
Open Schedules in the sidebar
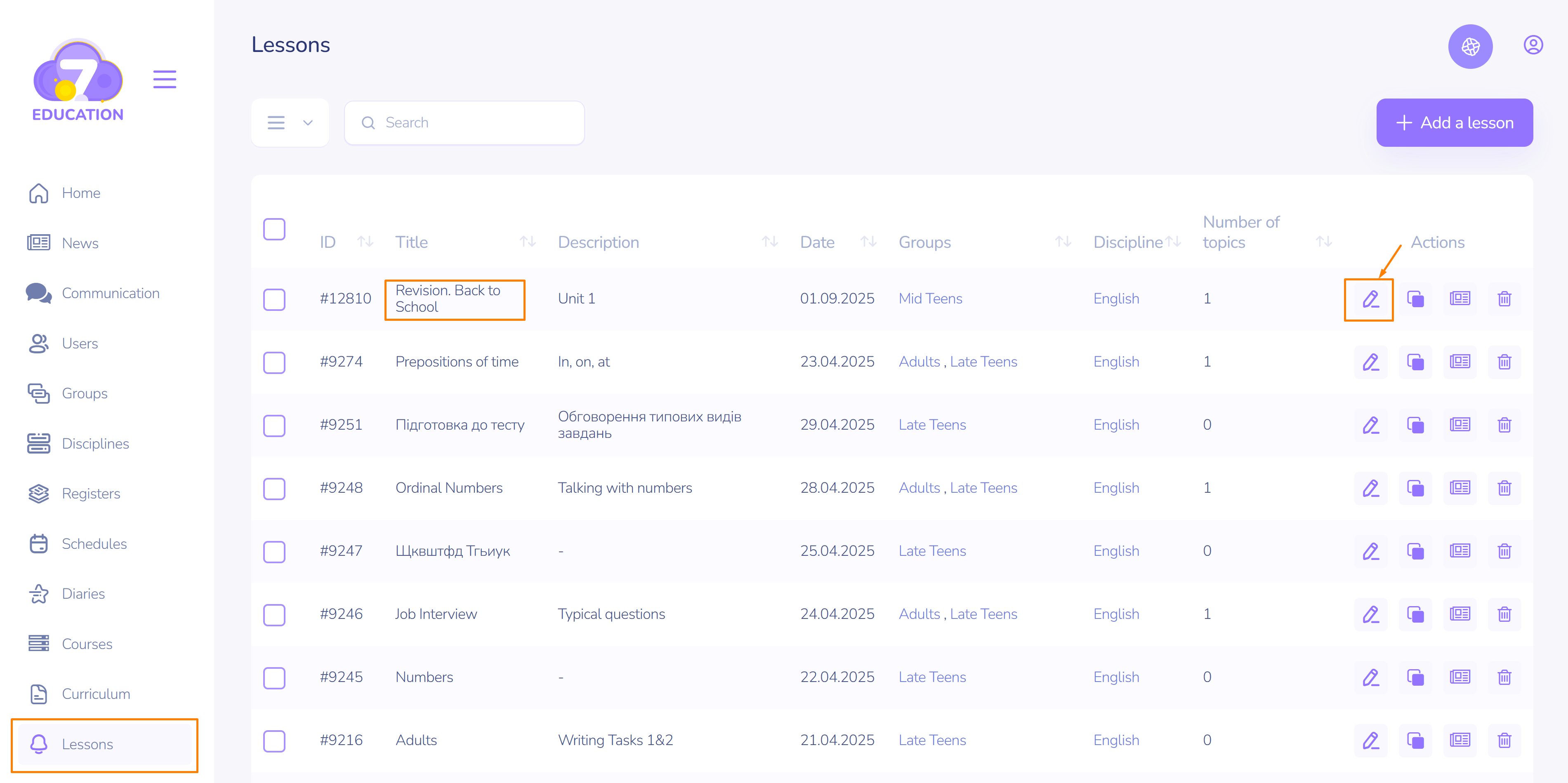pos(94,543)
